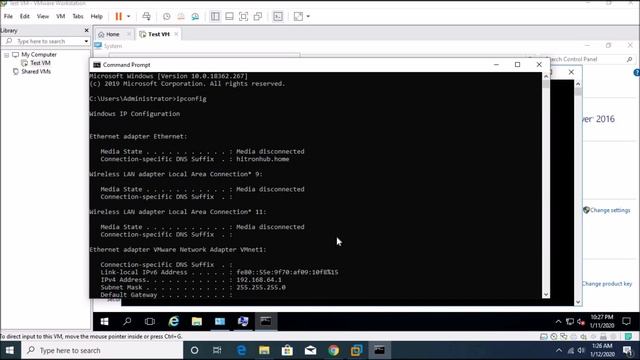
Task: Enter full screen mode
Action: pyautogui.click(x=244, y=16)
